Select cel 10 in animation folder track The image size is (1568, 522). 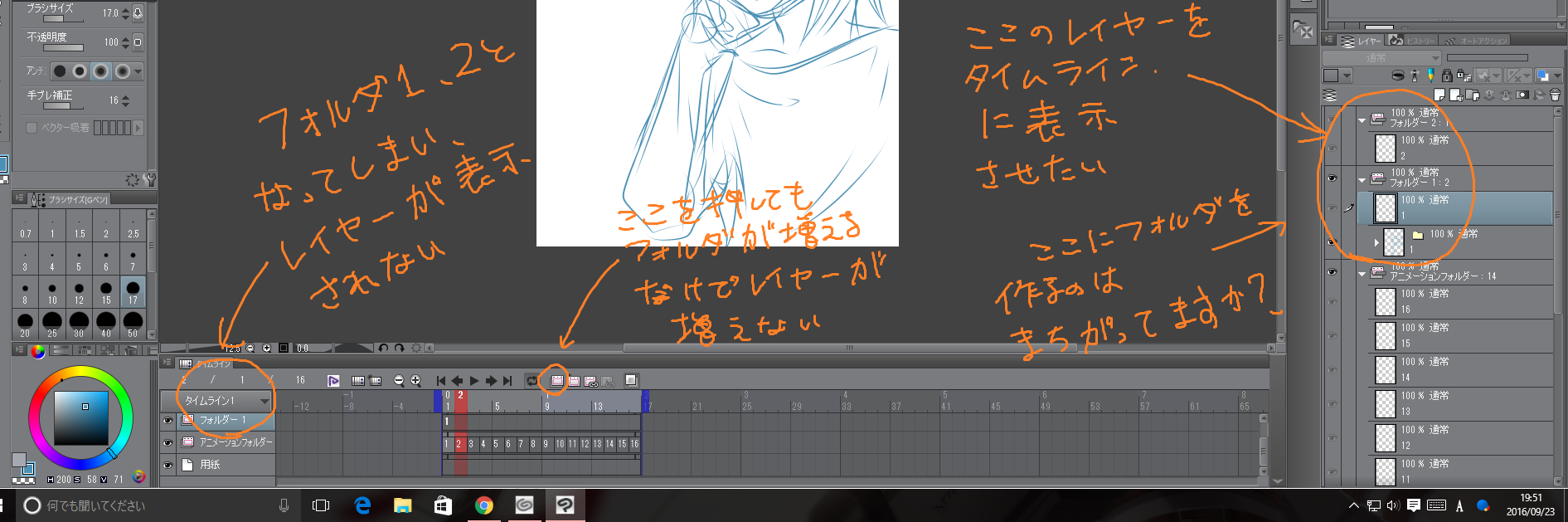click(x=560, y=444)
